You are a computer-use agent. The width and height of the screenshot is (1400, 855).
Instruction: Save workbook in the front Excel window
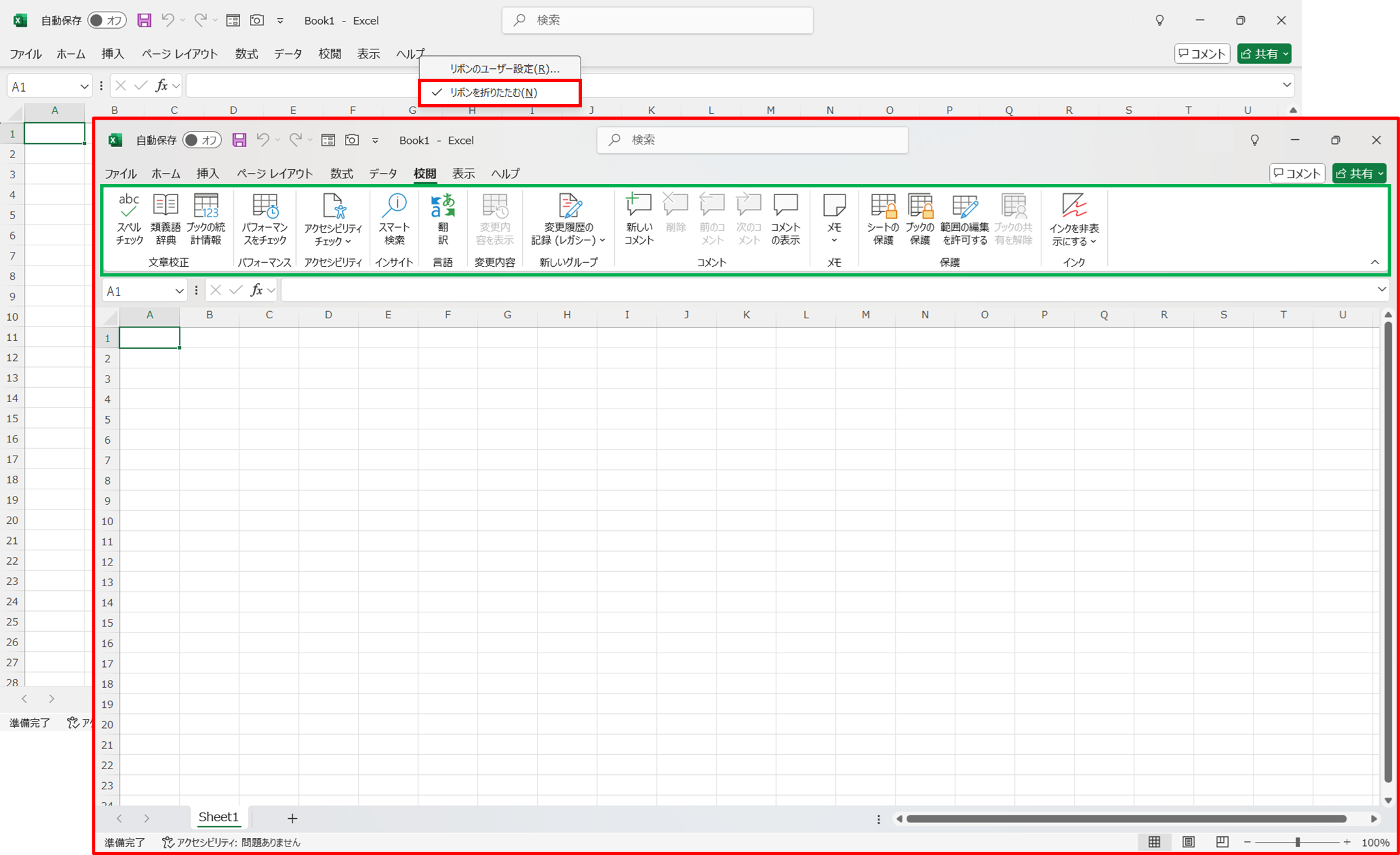pos(239,140)
